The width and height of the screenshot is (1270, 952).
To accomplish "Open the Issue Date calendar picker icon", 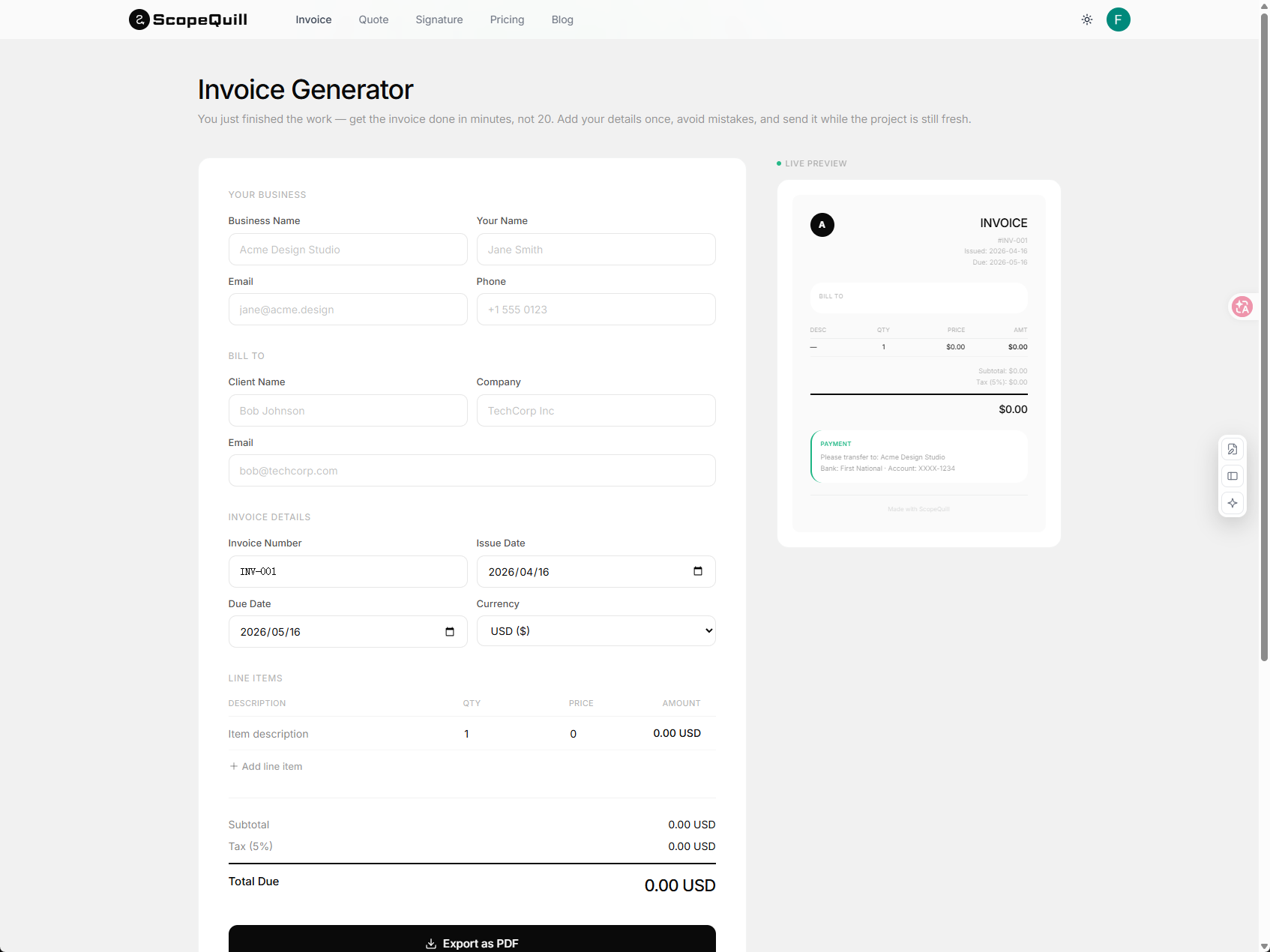I will [x=698, y=571].
